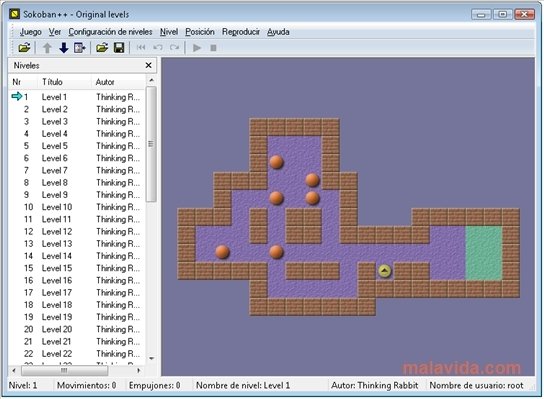Viewport: 544px width, 399px height.
Task: Click the level list panel toggle icon
Action: (80, 48)
